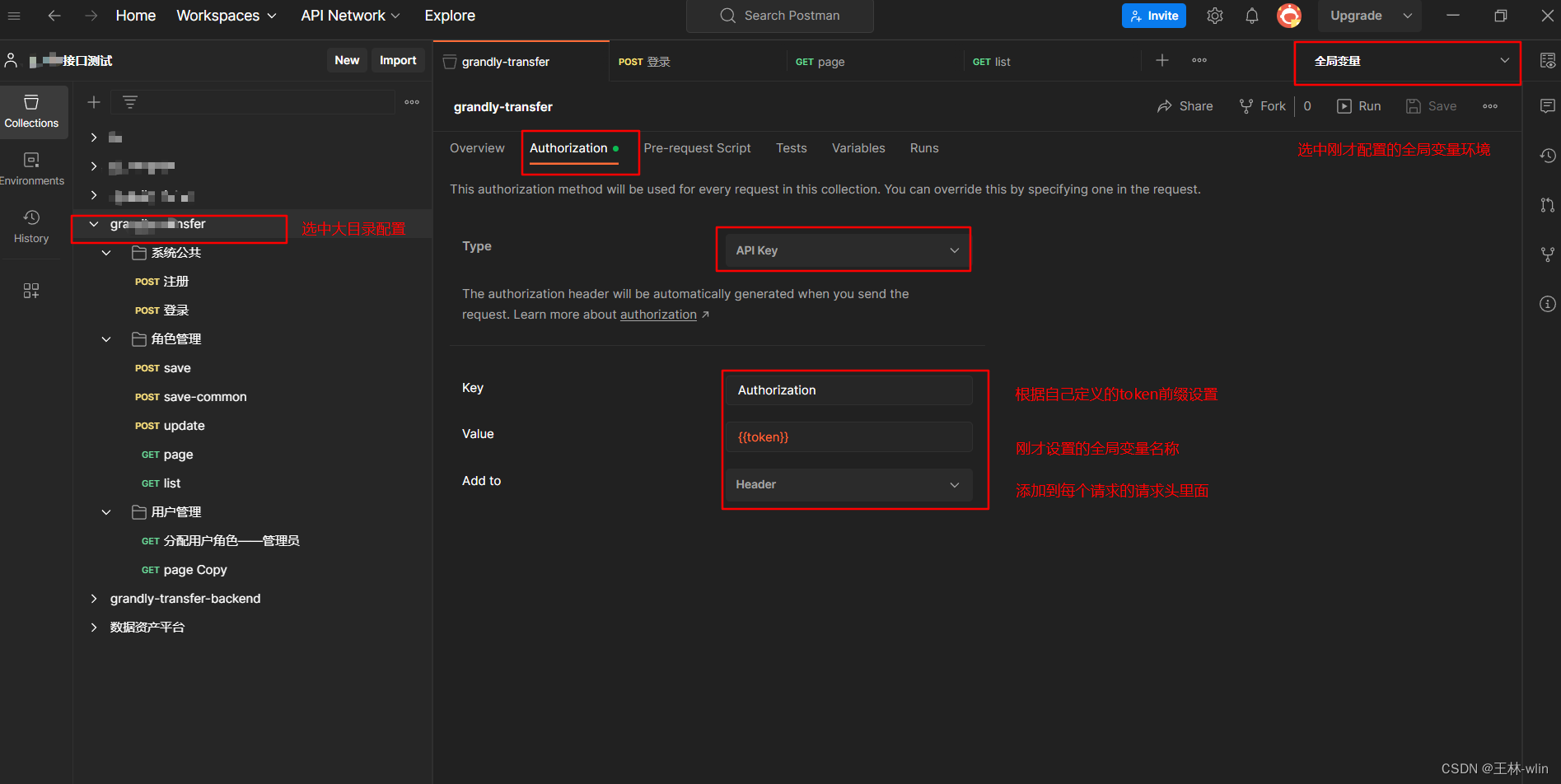Open a new tab with plus icon

point(1162,60)
